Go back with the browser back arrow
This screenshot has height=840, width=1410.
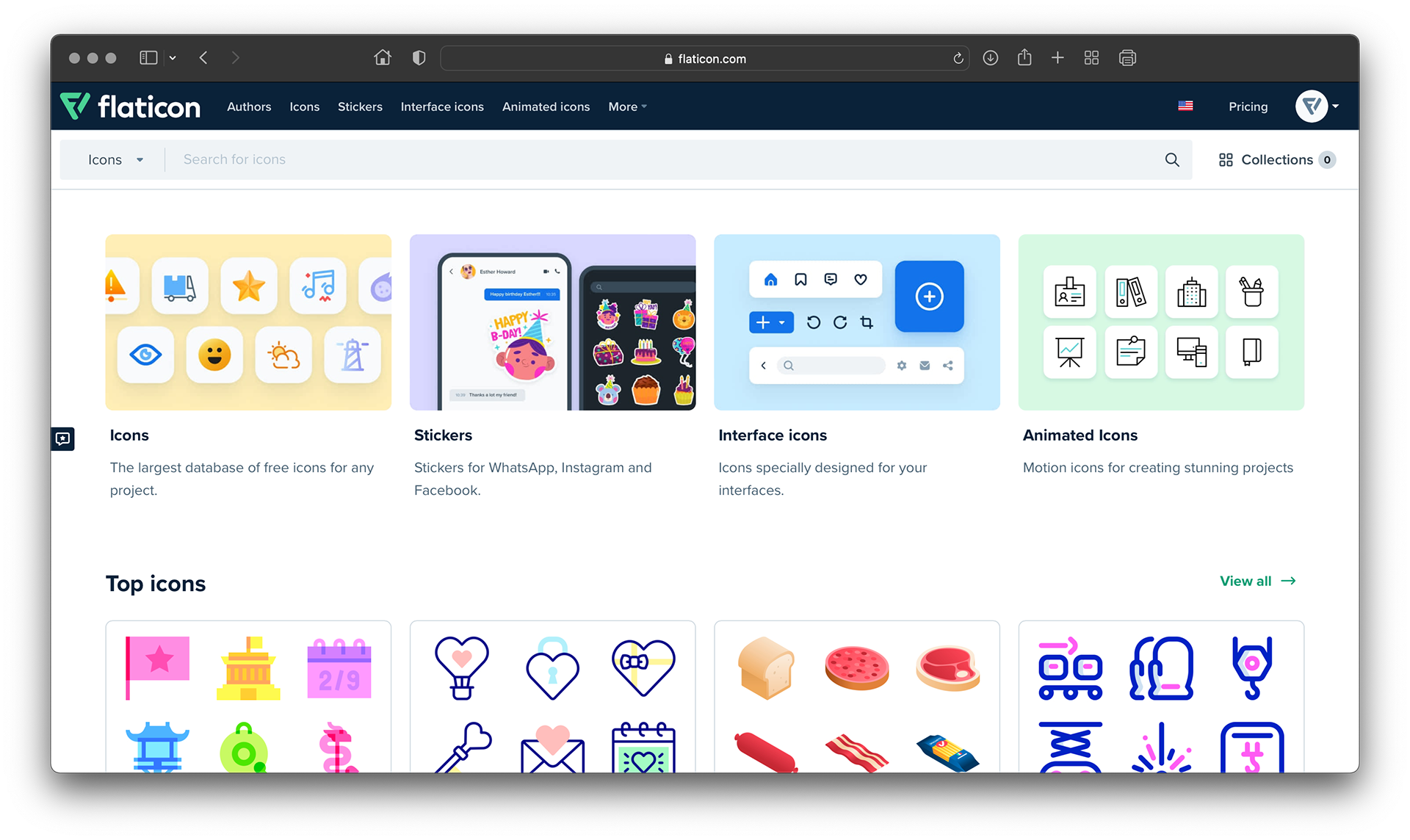(203, 58)
